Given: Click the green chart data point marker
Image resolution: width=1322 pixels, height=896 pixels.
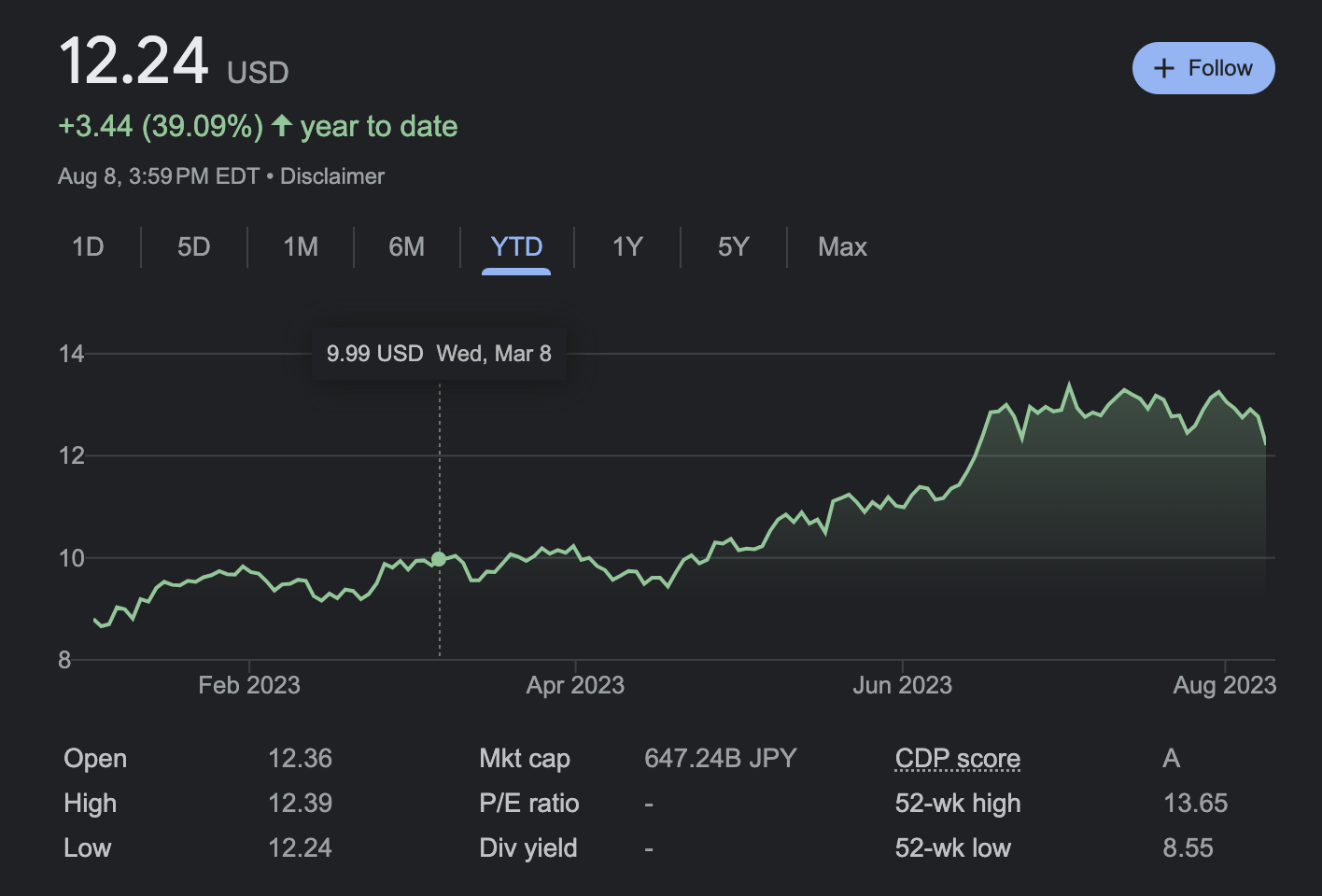Looking at the screenshot, I should tap(439, 559).
